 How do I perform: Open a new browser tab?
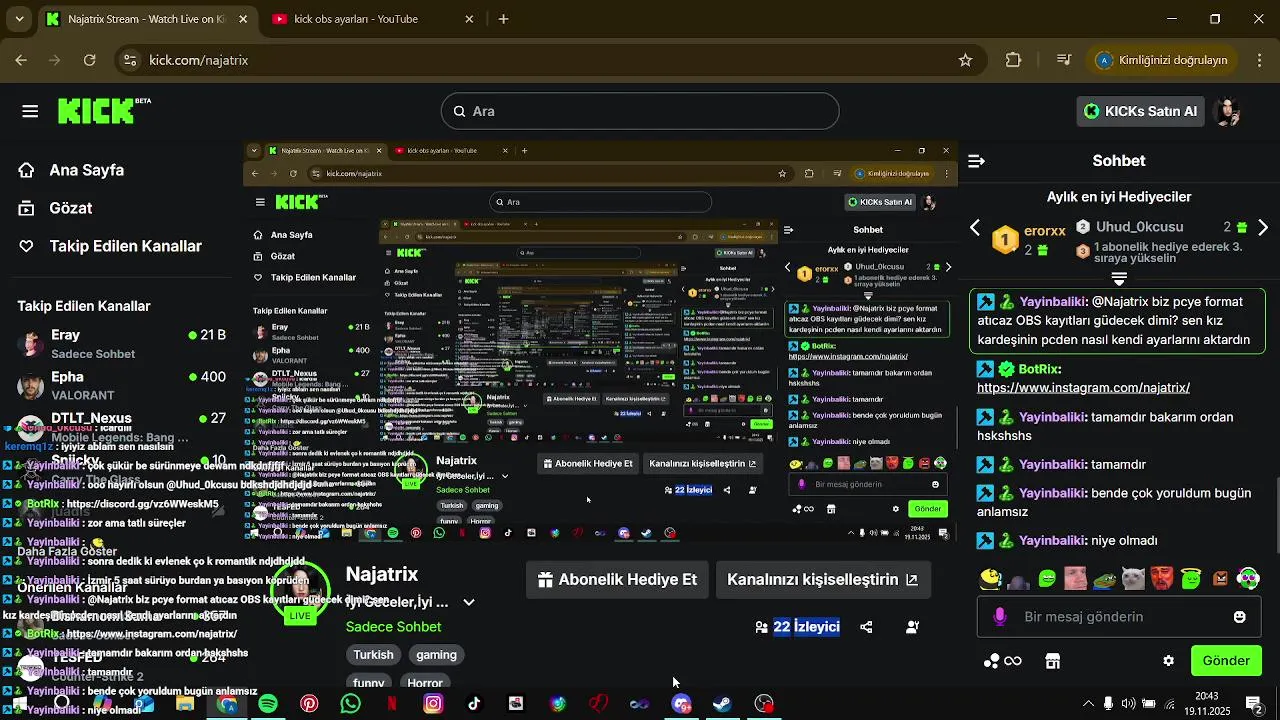(503, 19)
